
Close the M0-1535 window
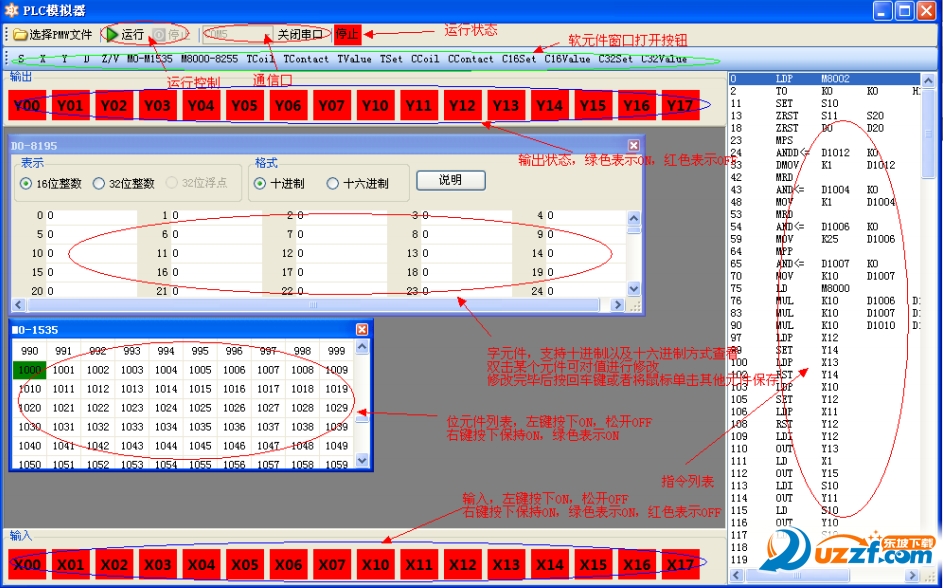tap(362, 329)
